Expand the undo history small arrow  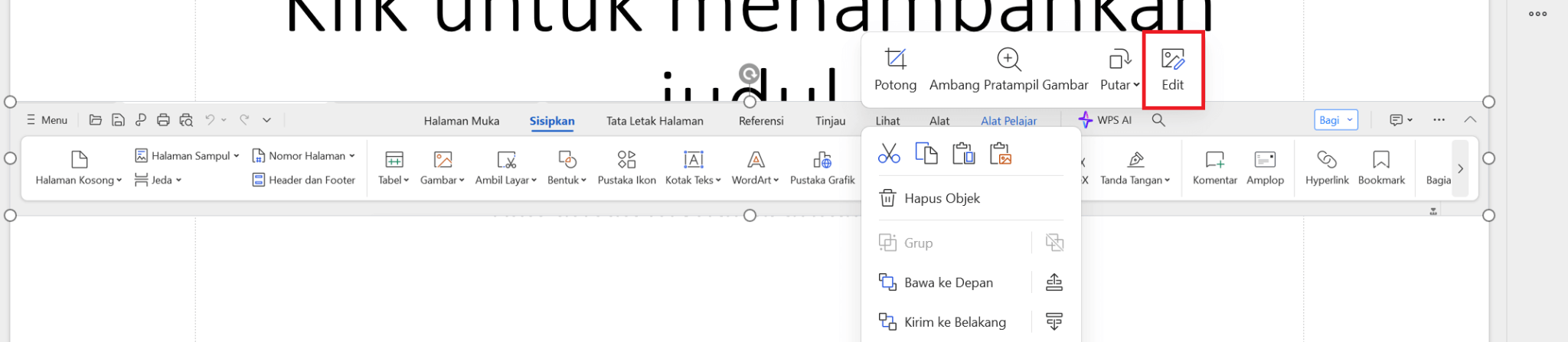[224, 120]
